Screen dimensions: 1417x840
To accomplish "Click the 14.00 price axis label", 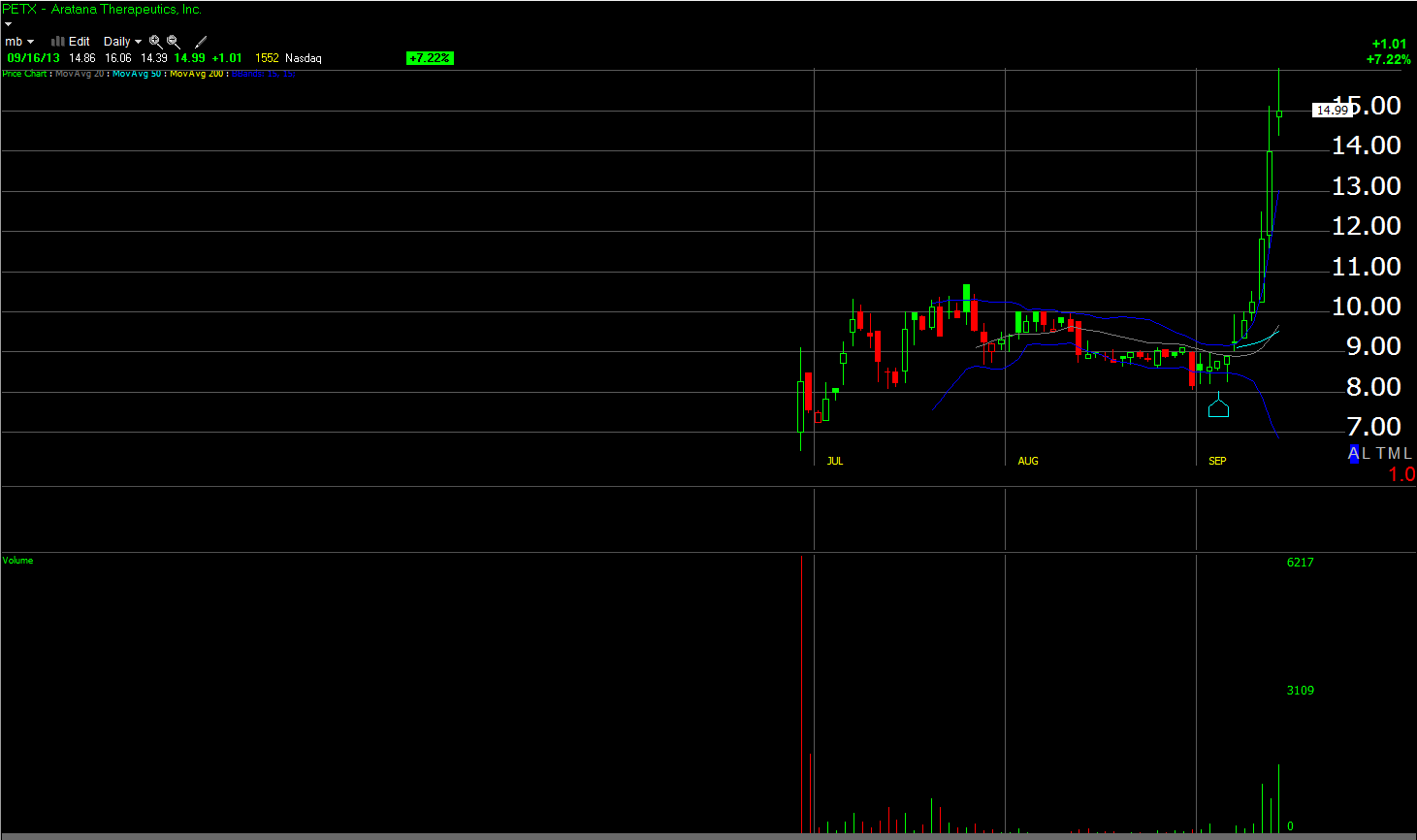I will (x=1367, y=145).
